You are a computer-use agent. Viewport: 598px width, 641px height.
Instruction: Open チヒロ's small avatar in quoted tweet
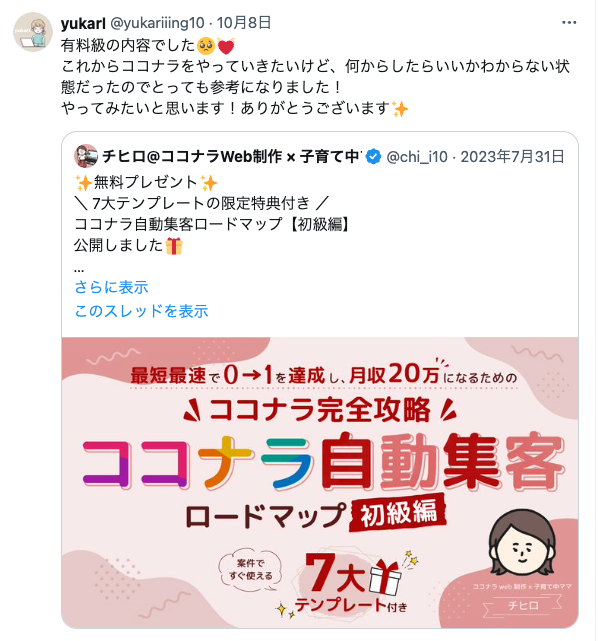click(x=86, y=156)
